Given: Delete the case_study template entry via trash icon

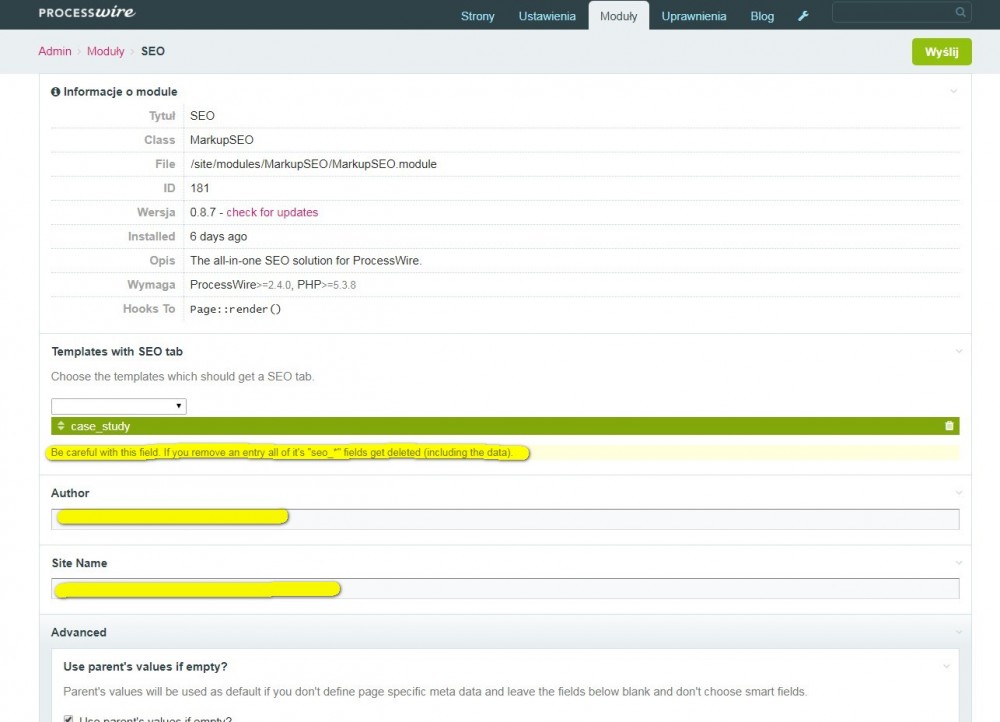Looking at the screenshot, I should click(949, 426).
